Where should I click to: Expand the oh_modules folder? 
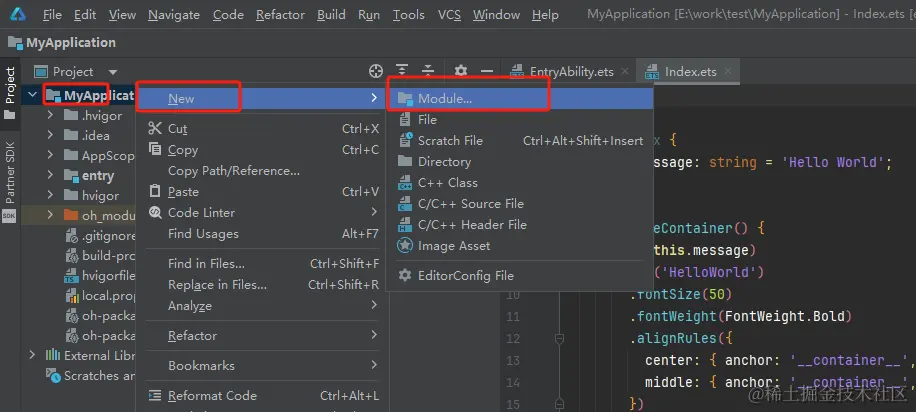click(51, 215)
